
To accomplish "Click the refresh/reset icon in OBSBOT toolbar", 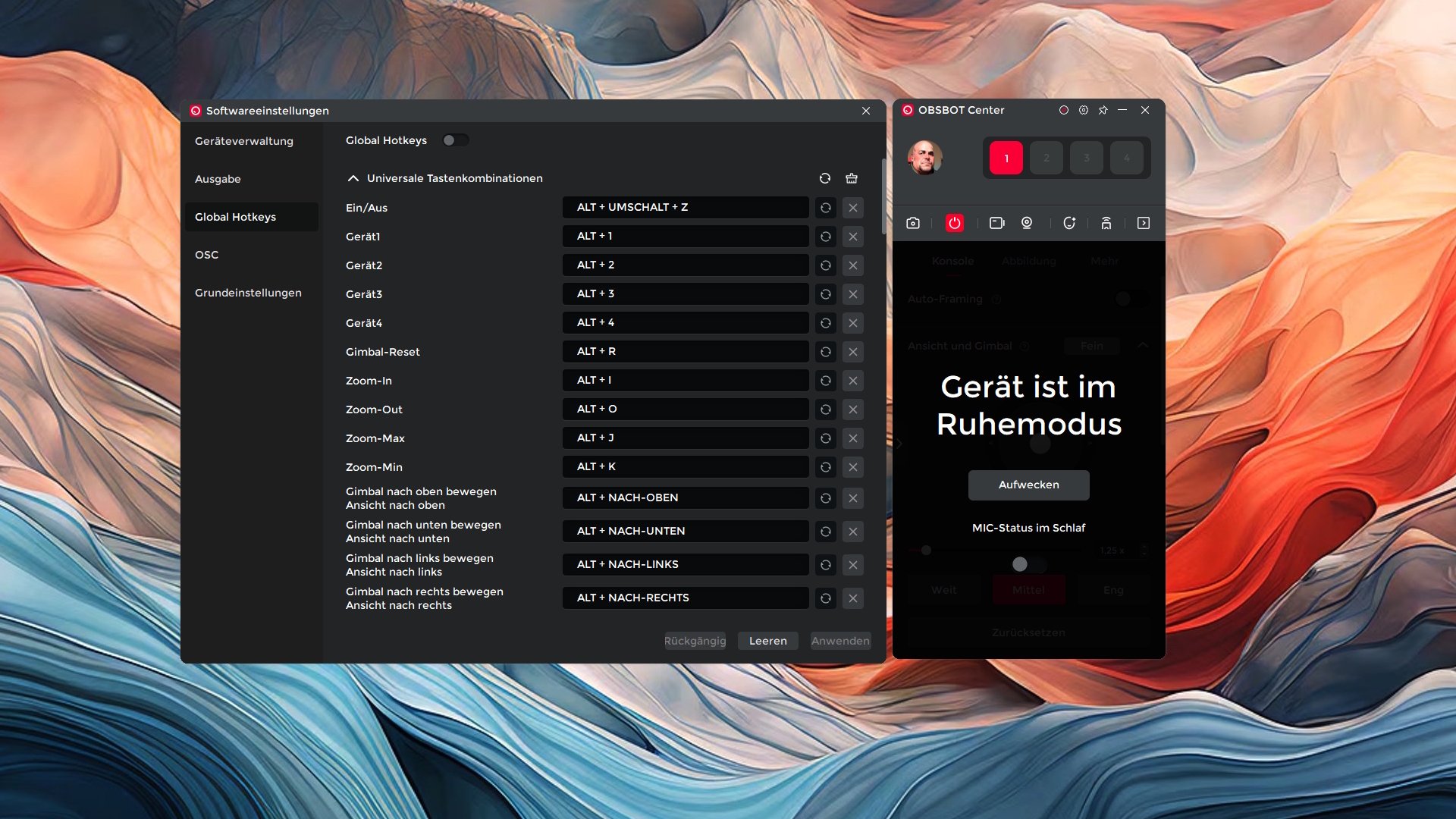I will pyautogui.click(x=1068, y=222).
